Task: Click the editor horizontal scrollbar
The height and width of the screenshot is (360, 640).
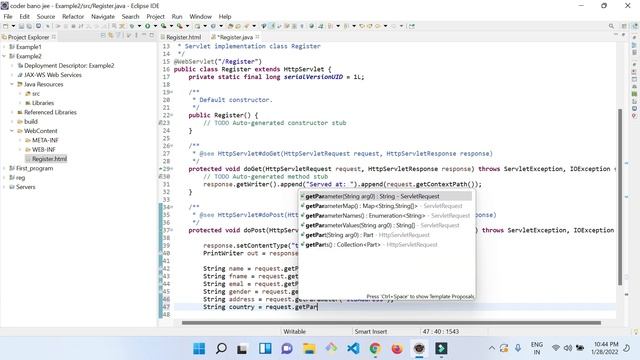Action: (391, 322)
